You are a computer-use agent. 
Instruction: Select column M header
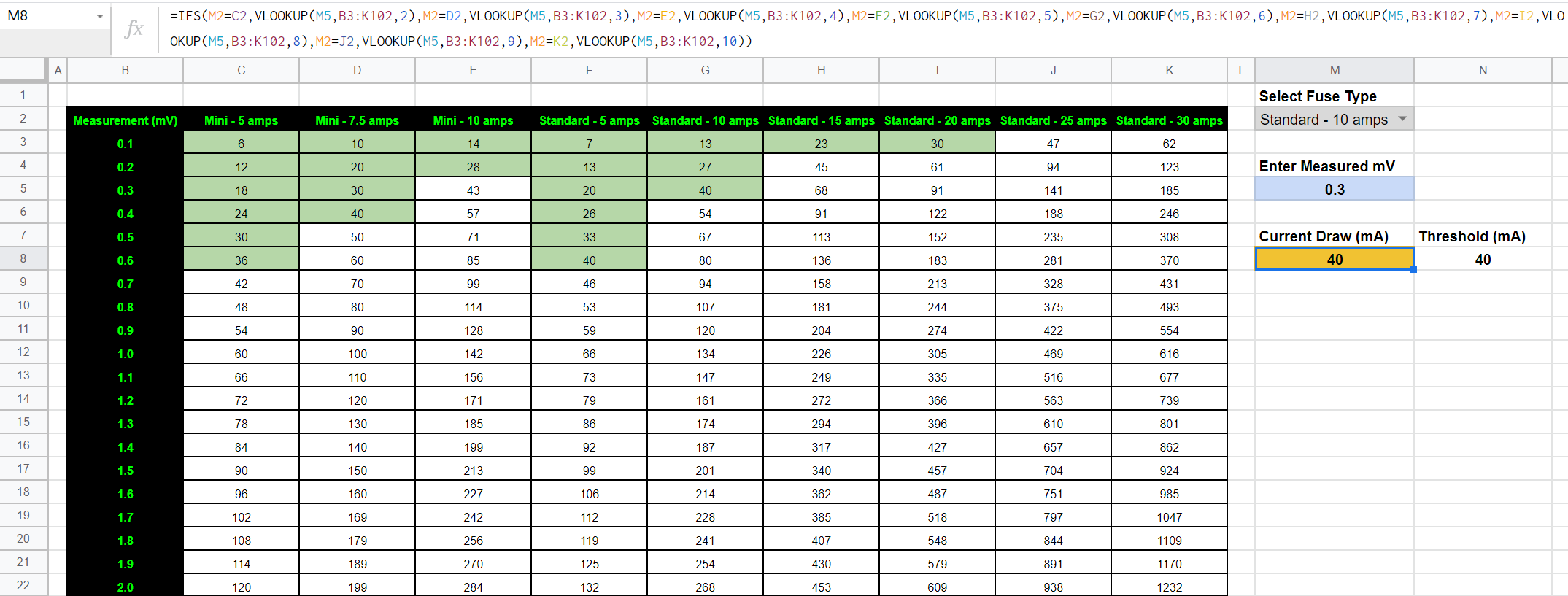pyautogui.click(x=1335, y=70)
